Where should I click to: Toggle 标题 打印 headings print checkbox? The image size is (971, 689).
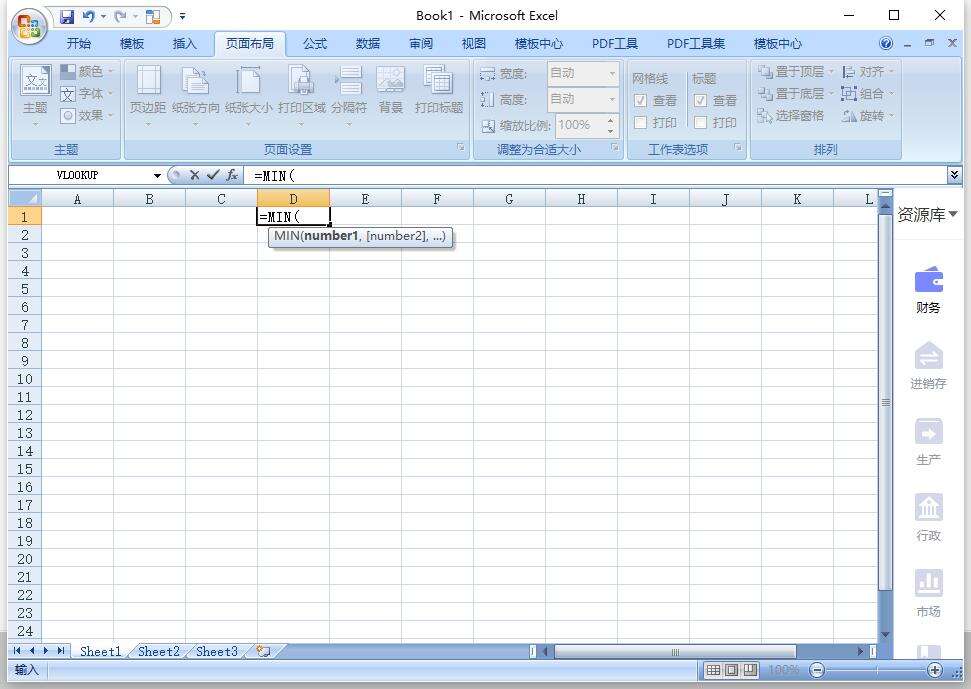(700, 123)
